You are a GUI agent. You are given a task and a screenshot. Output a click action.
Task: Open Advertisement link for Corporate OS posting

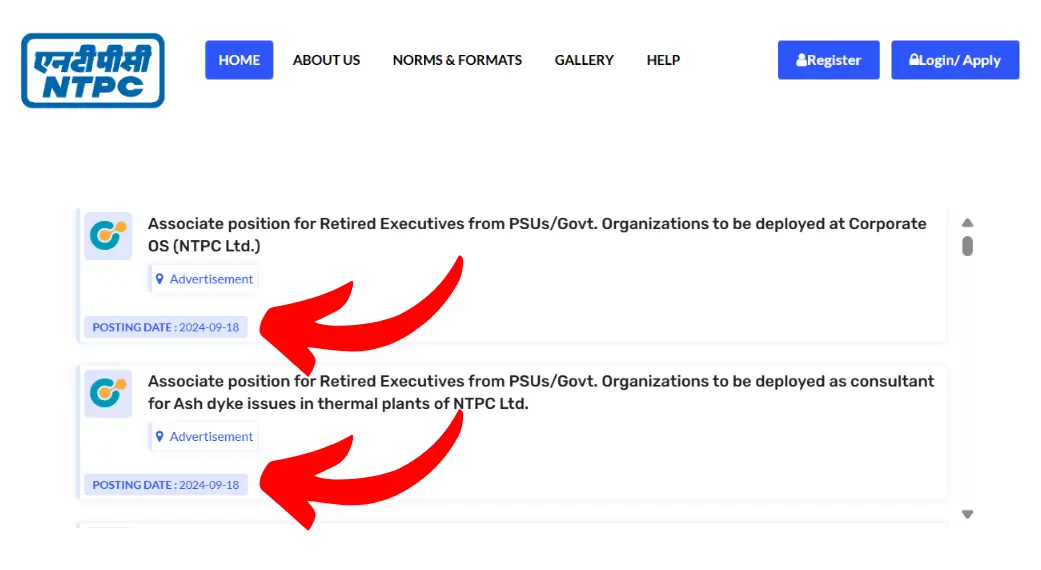(x=211, y=279)
